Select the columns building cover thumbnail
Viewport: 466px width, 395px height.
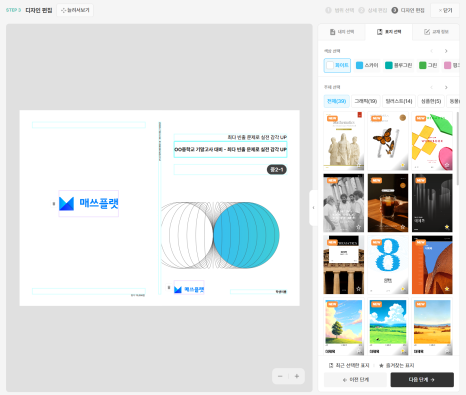[x=344, y=265]
